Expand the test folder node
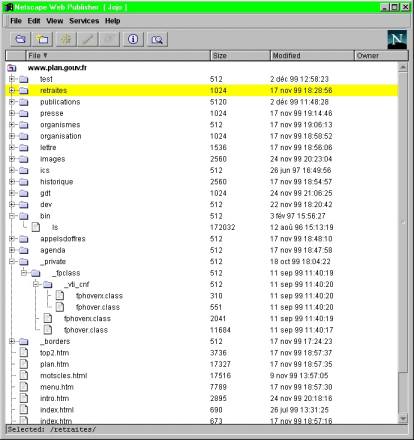 [12, 79]
